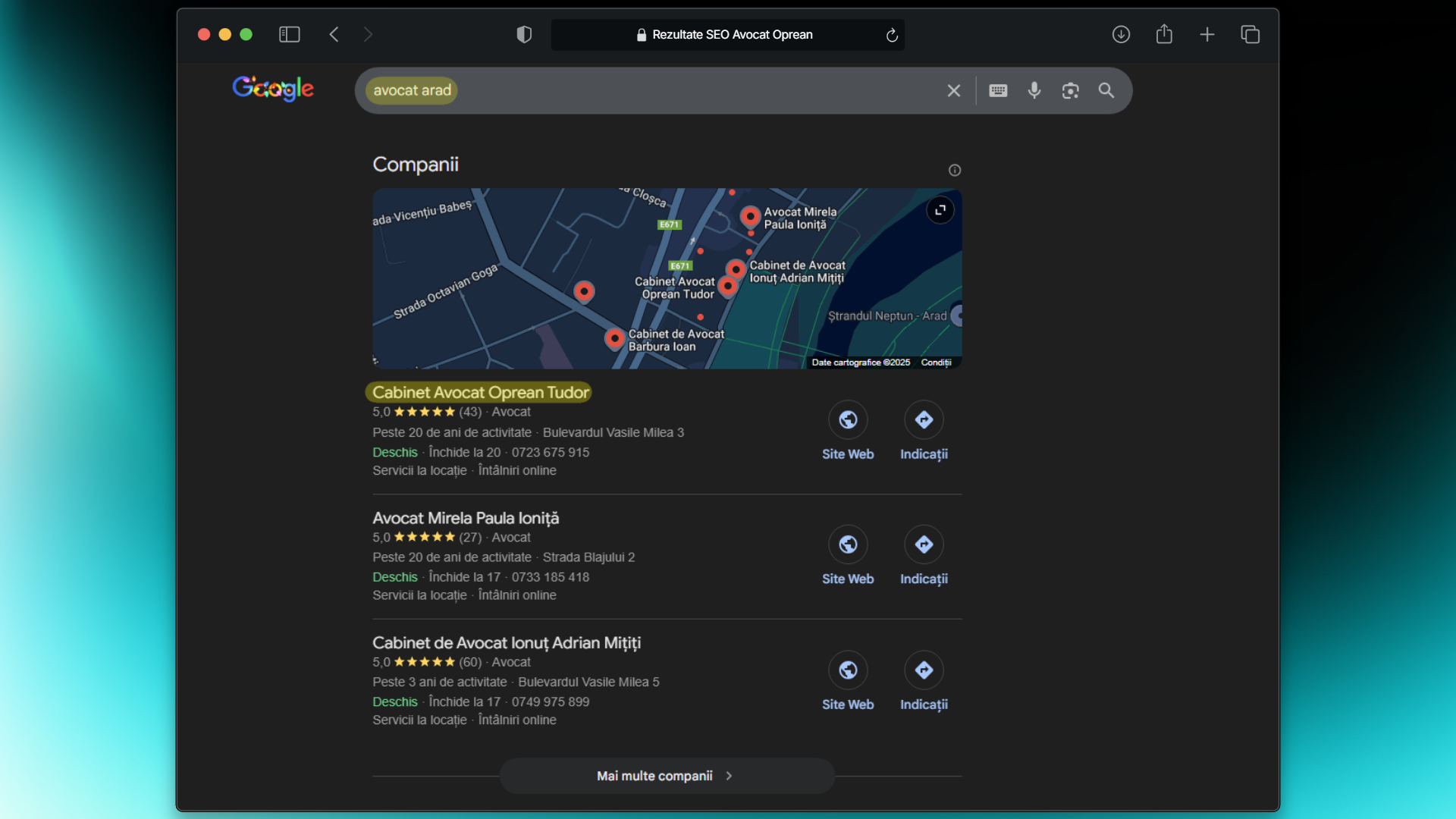Expand the map to full view
This screenshot has width=1456, height=819.
pos(940,210)
